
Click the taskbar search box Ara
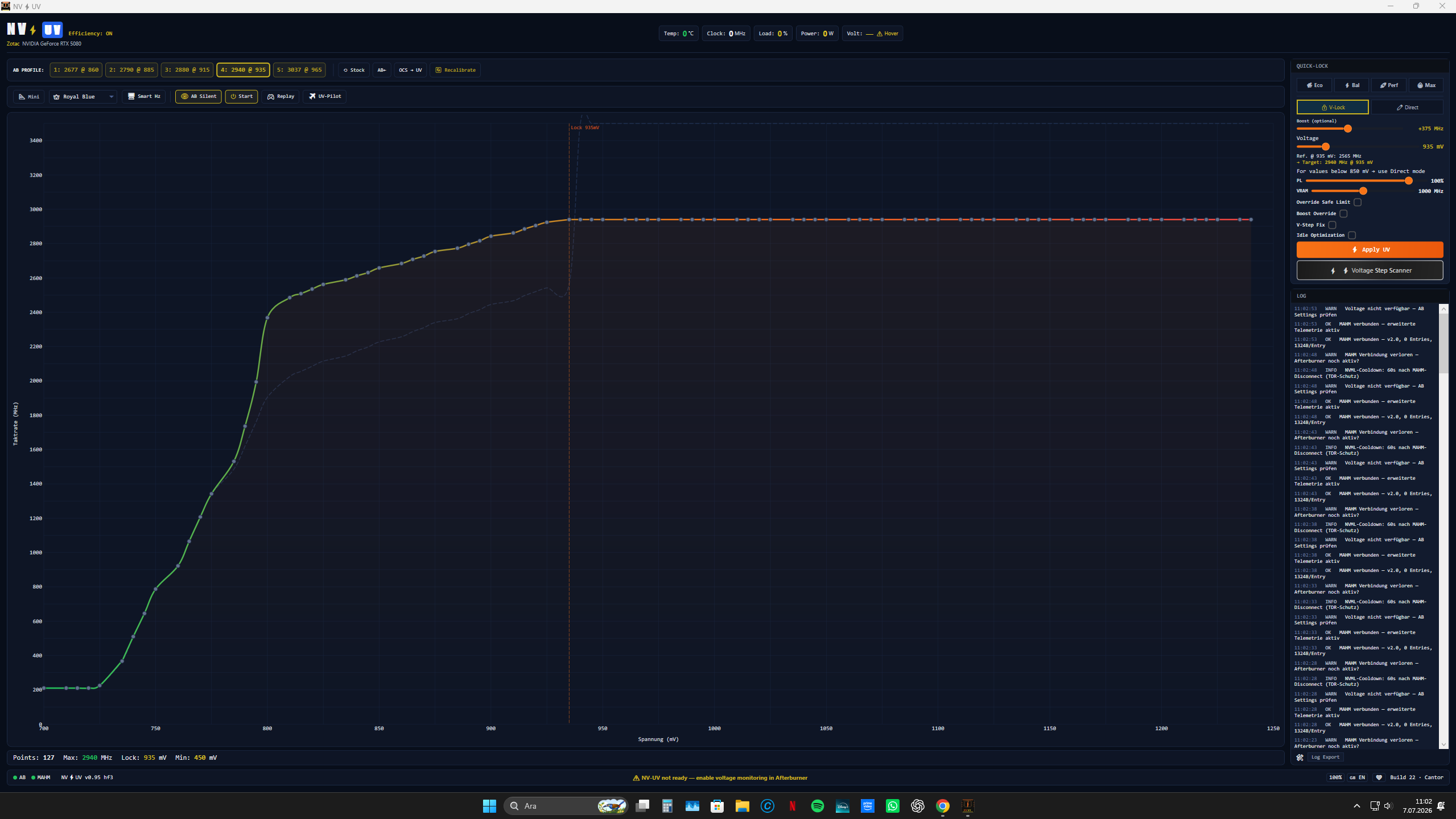(x=566, y=806)
